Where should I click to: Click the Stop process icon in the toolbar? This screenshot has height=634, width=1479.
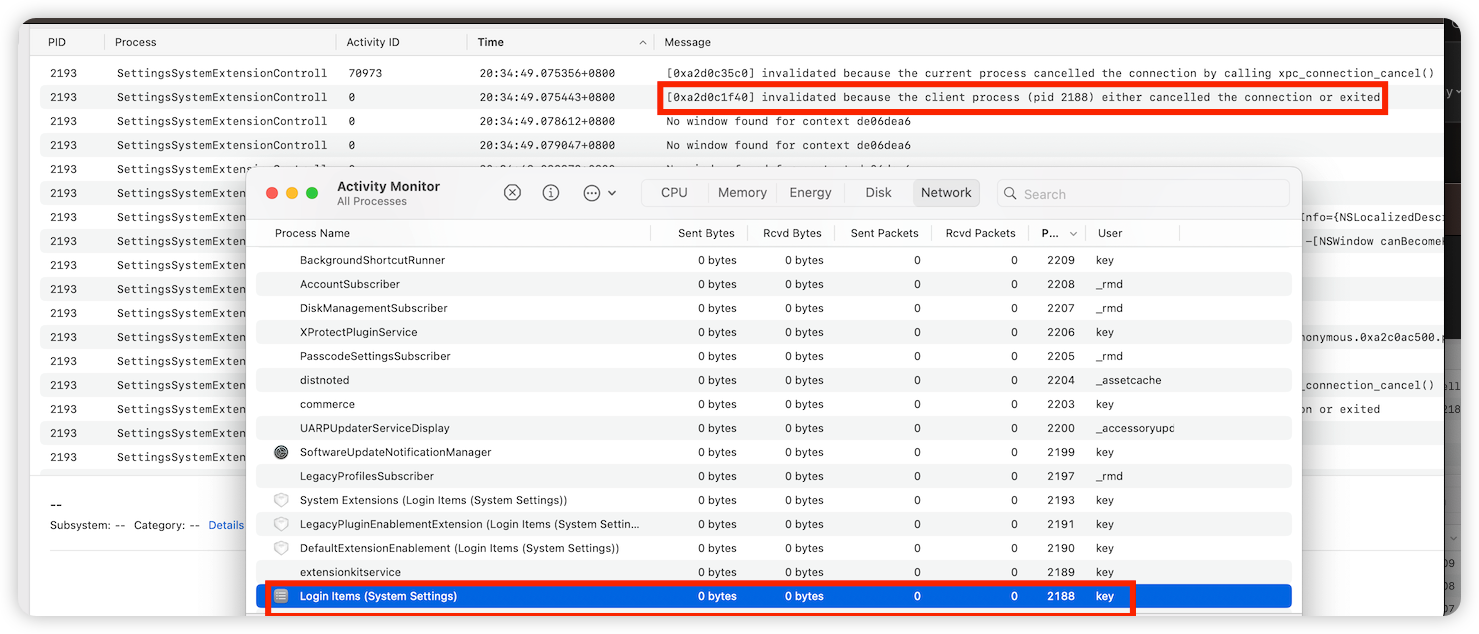coord(512,193)
